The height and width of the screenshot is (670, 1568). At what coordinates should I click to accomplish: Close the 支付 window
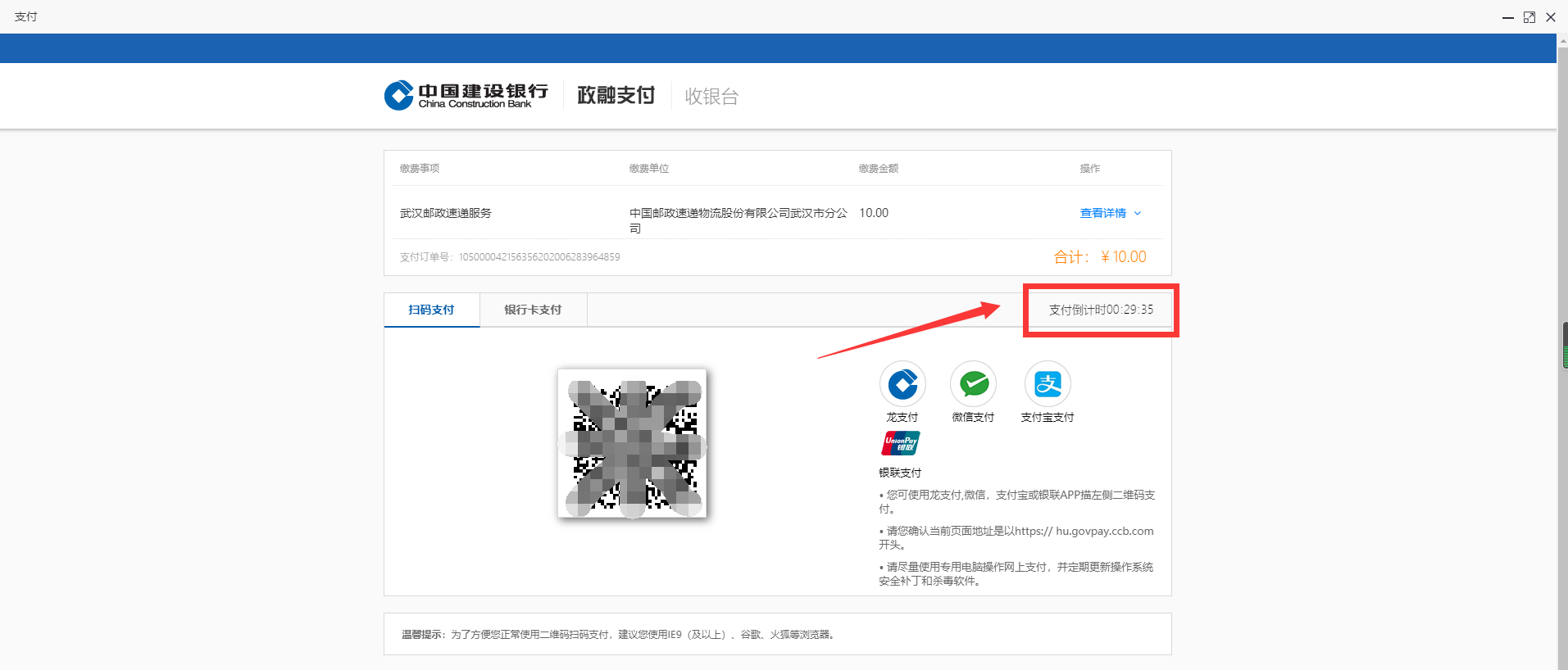pos(1550,17)
